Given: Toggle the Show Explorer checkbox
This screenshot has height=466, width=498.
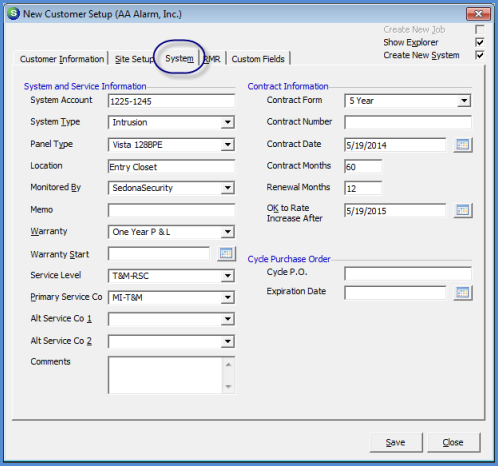Looking at the screenshot, I should pos(480,42).
